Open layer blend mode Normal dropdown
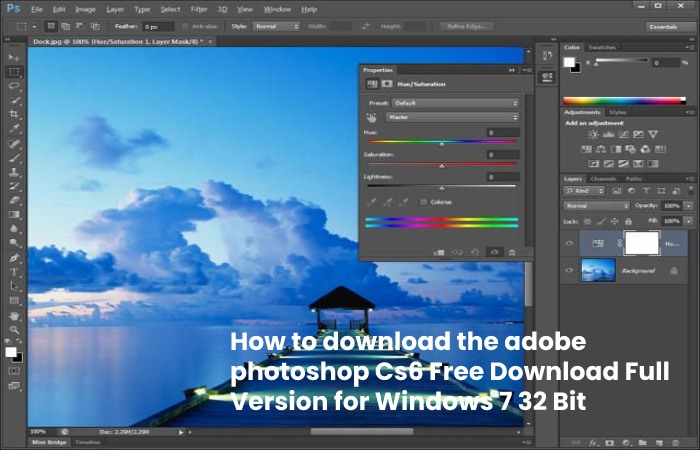The image size is (700, 450). 596,206
